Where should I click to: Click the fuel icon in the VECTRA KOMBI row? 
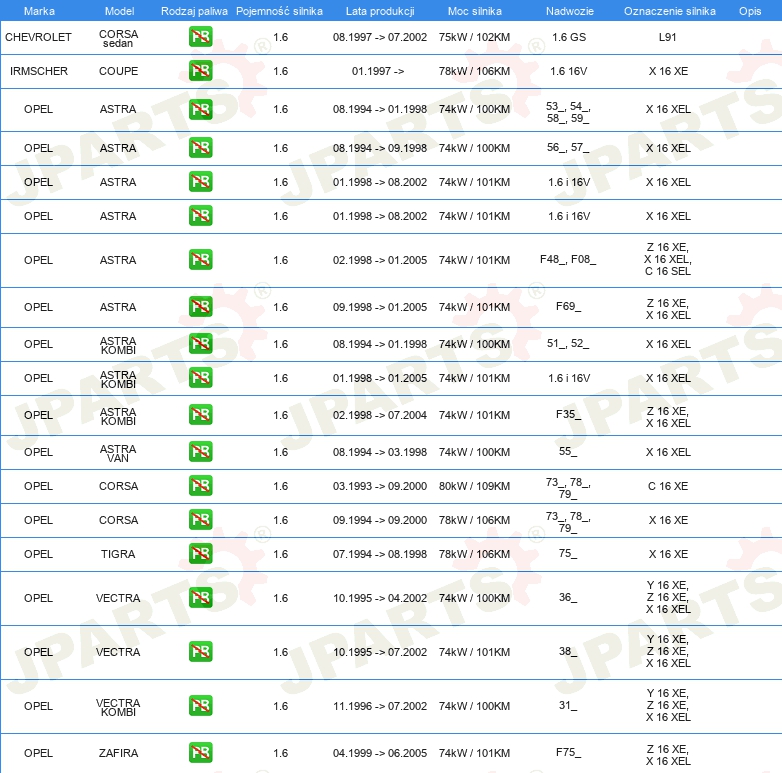point(200,706)
